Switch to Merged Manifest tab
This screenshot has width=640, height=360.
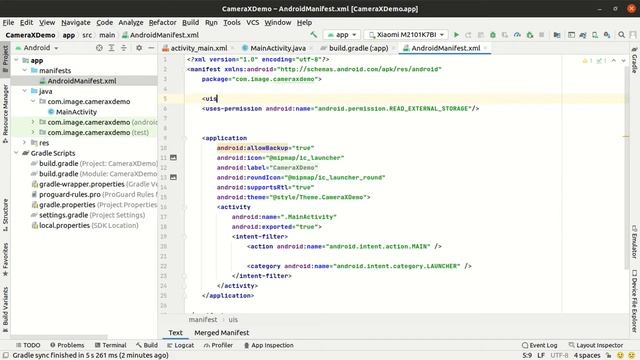coord(222,333)
